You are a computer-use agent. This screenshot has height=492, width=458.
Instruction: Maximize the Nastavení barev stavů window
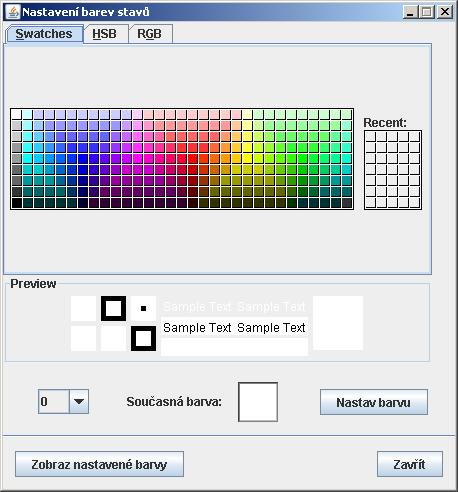coord(427,12)
